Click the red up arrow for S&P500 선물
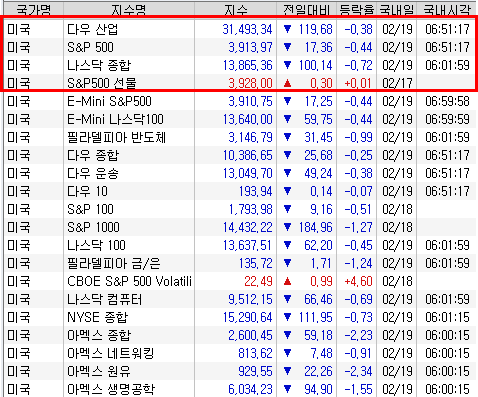Viewport: 478px width, 397px height. 287,83
